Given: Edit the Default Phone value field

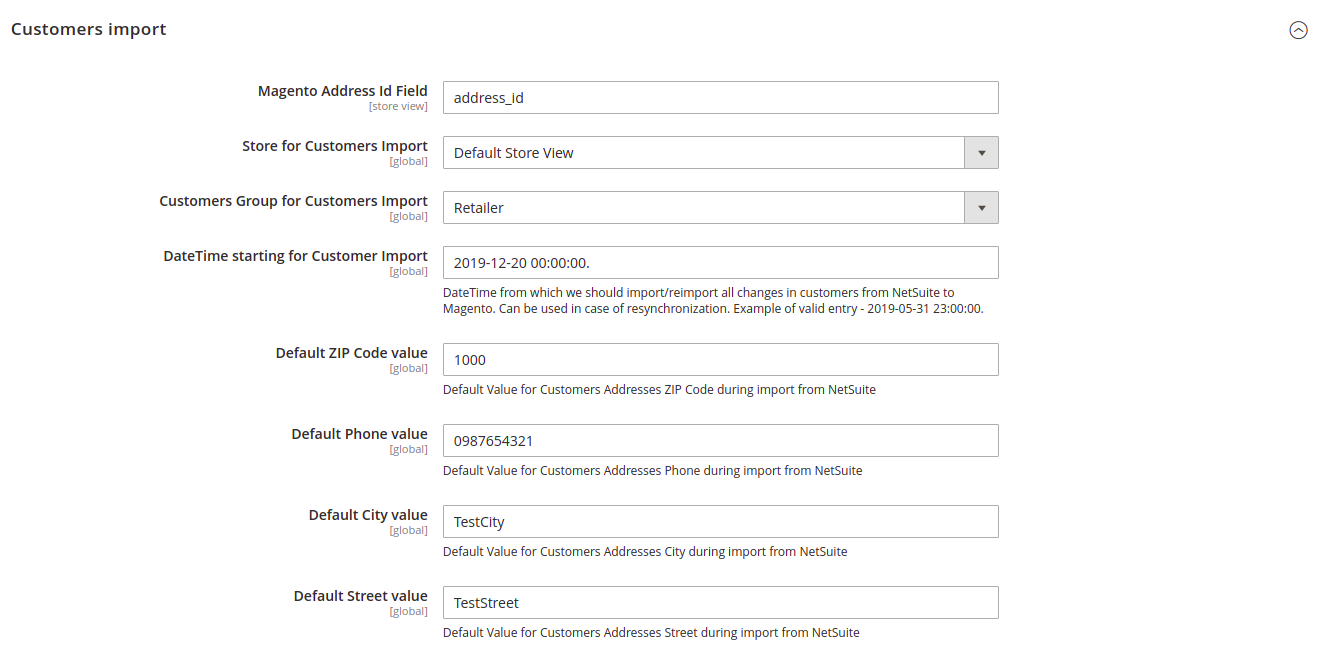Looking at the screenshot, I should click(x=720, y=441).
